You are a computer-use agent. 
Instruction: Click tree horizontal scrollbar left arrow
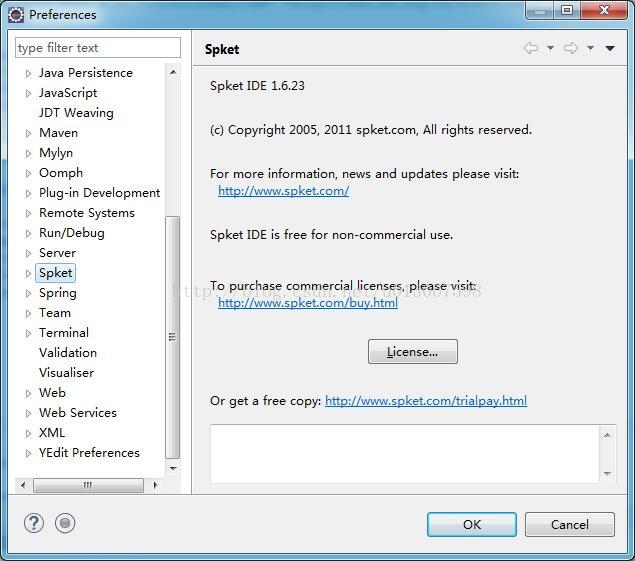23,485
